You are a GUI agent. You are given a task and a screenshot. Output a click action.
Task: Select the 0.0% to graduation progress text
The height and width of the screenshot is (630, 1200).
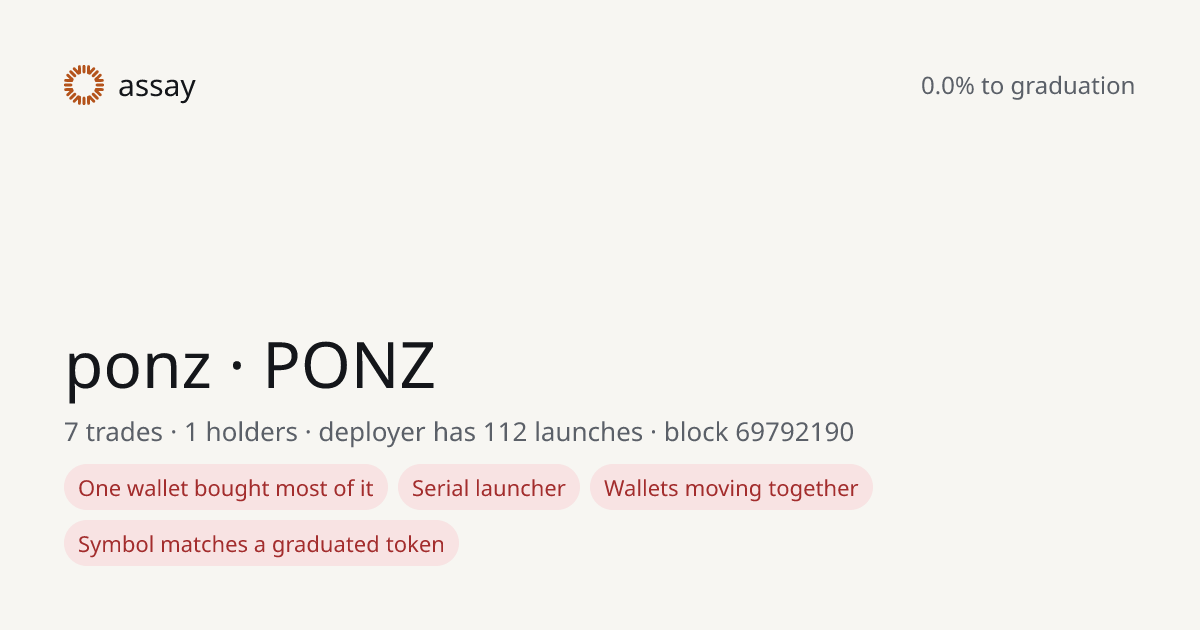tap(1028, 86)
